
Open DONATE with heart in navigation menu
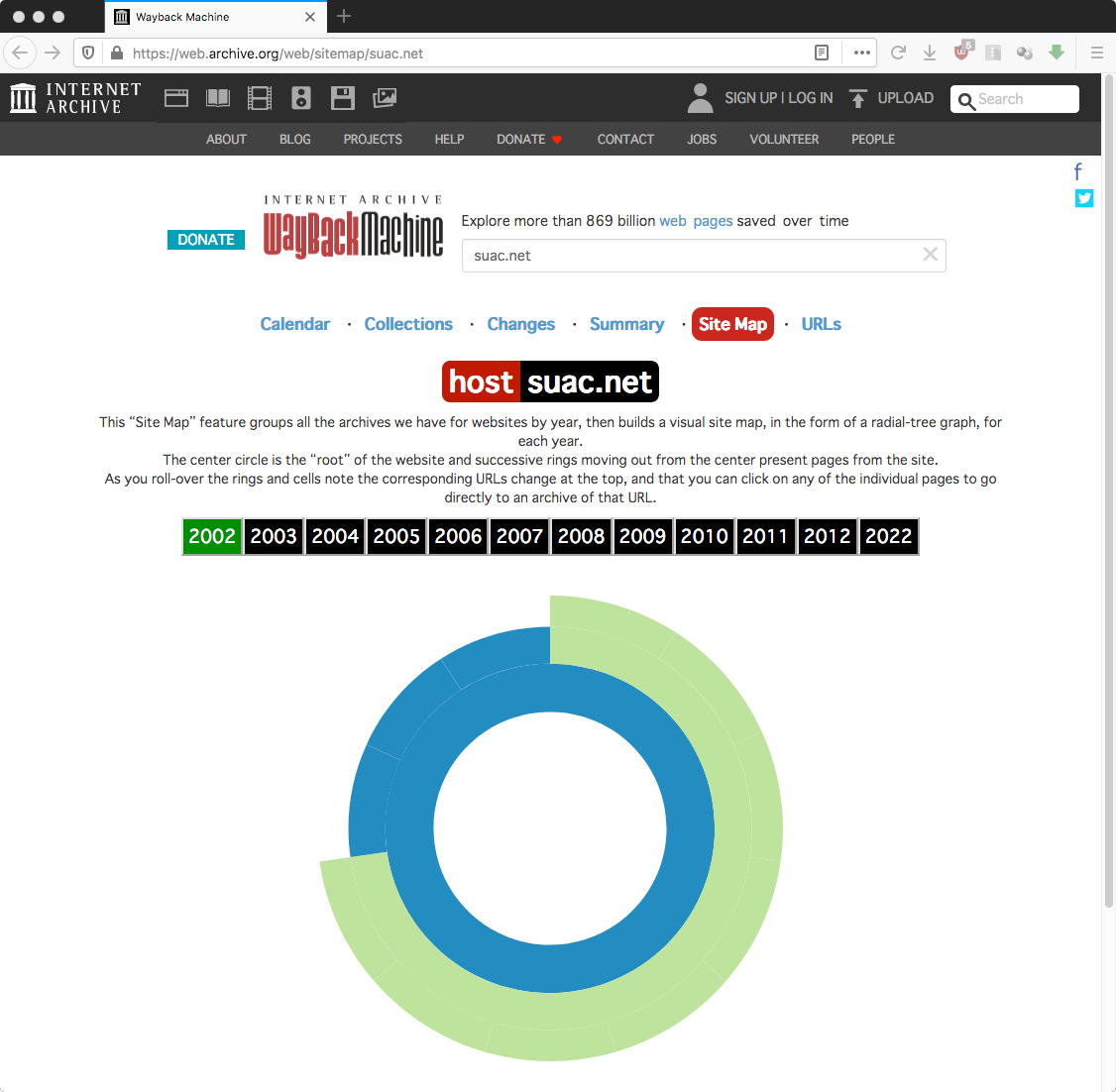click(x=529, y=140)
